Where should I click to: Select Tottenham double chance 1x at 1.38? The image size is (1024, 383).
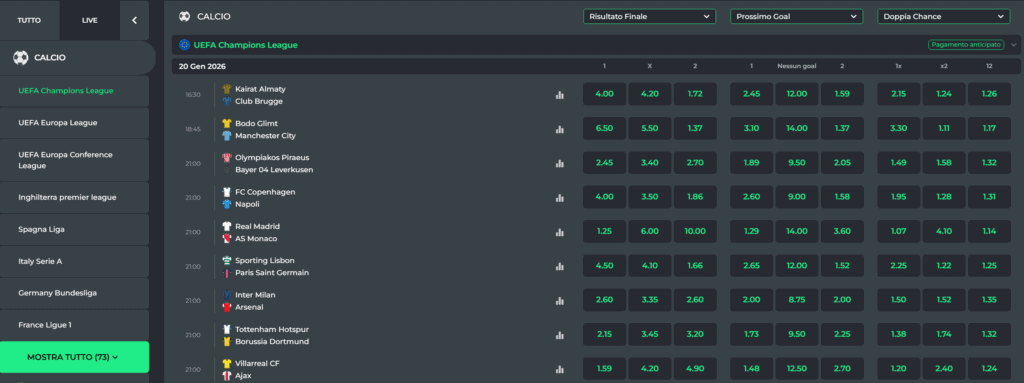(899, 335)
